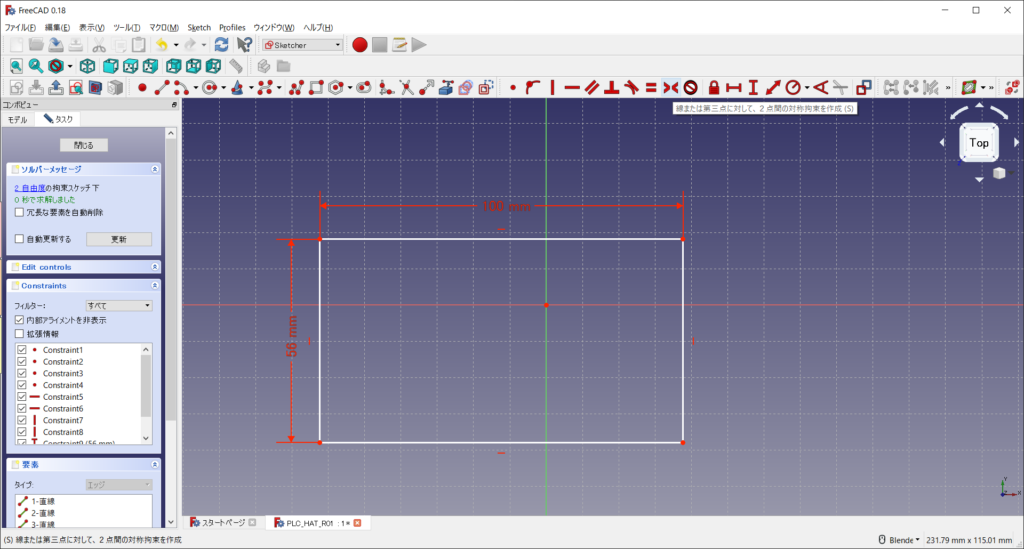
Task: Activate the create rectangle tool
Action: click(x=316, y=87)
